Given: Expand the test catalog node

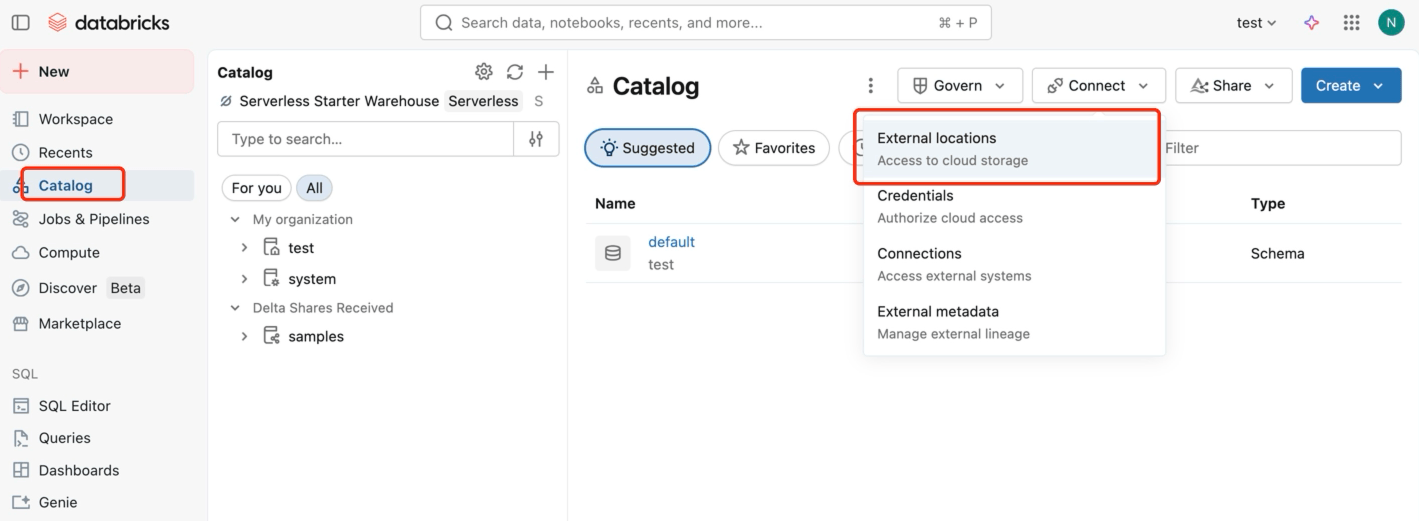Looking at the screenshot, I should pyautogui.click(x=244, y=248).
